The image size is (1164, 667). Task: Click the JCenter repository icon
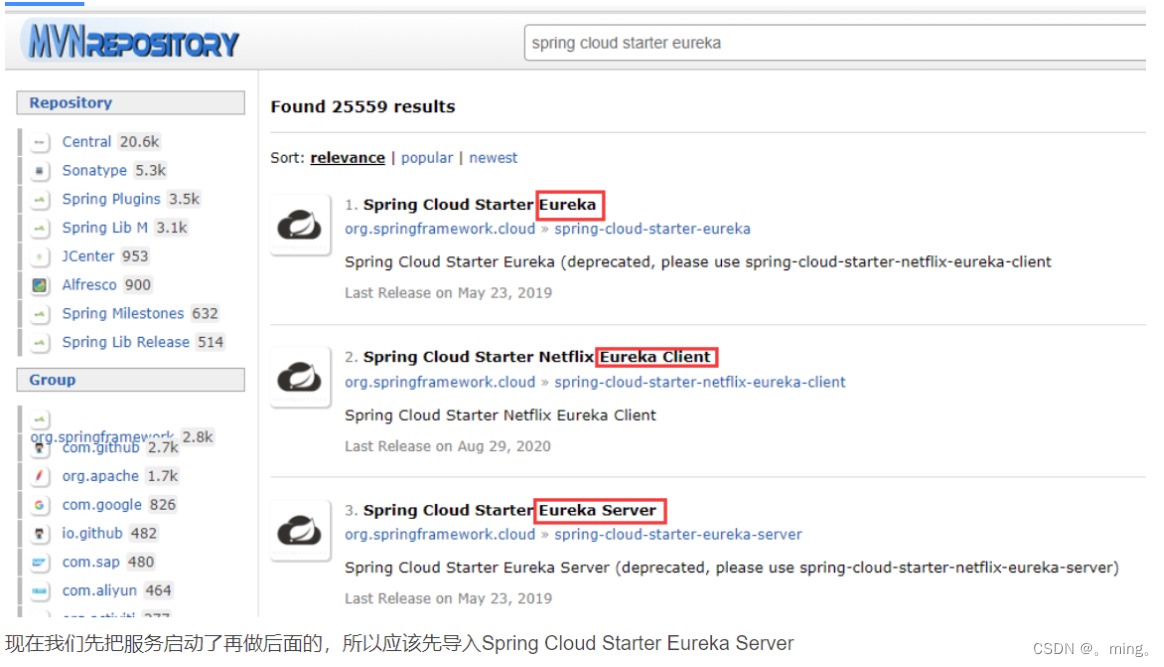coord(40,257)
